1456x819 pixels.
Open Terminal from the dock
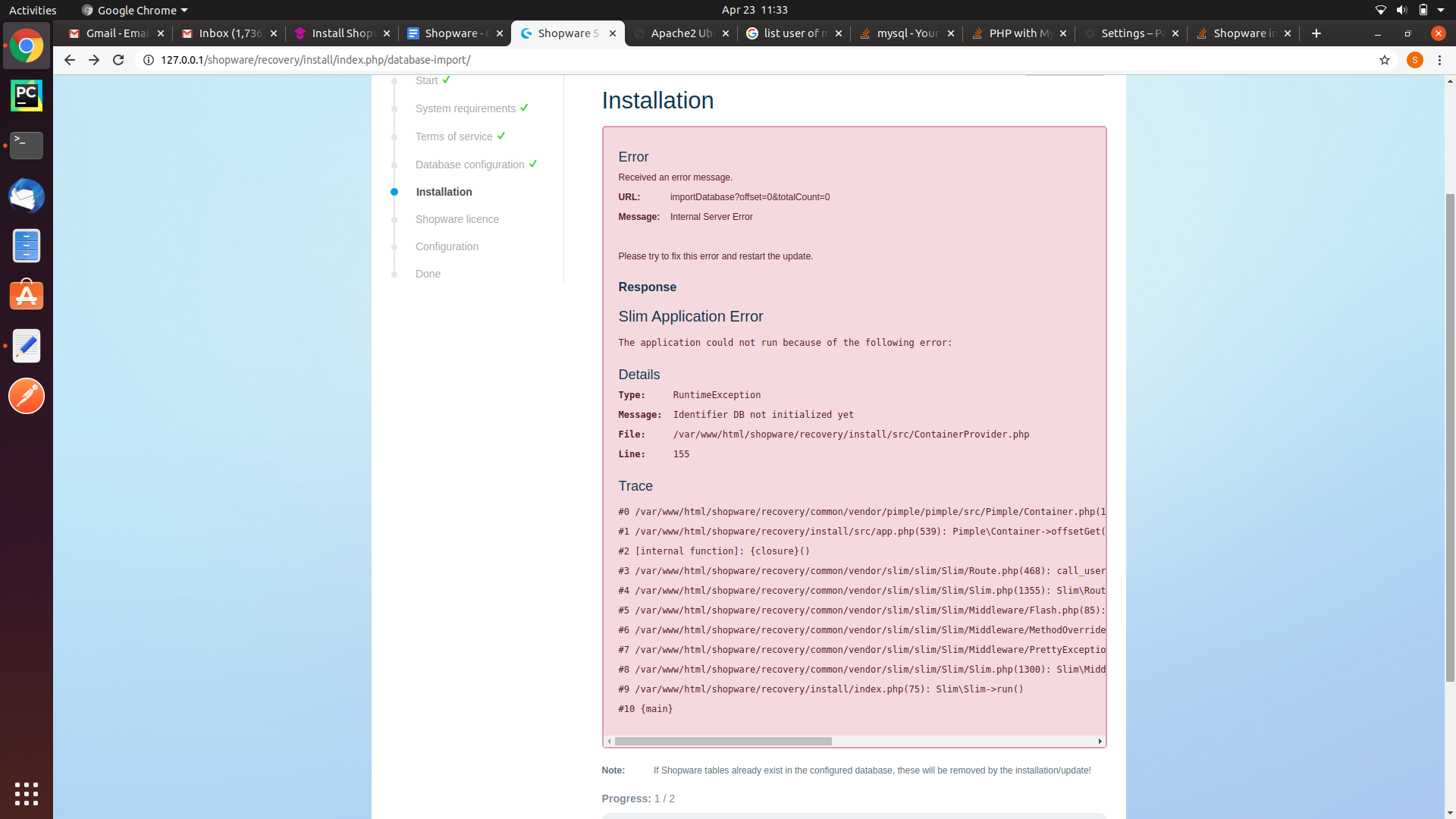pos(27,145)
